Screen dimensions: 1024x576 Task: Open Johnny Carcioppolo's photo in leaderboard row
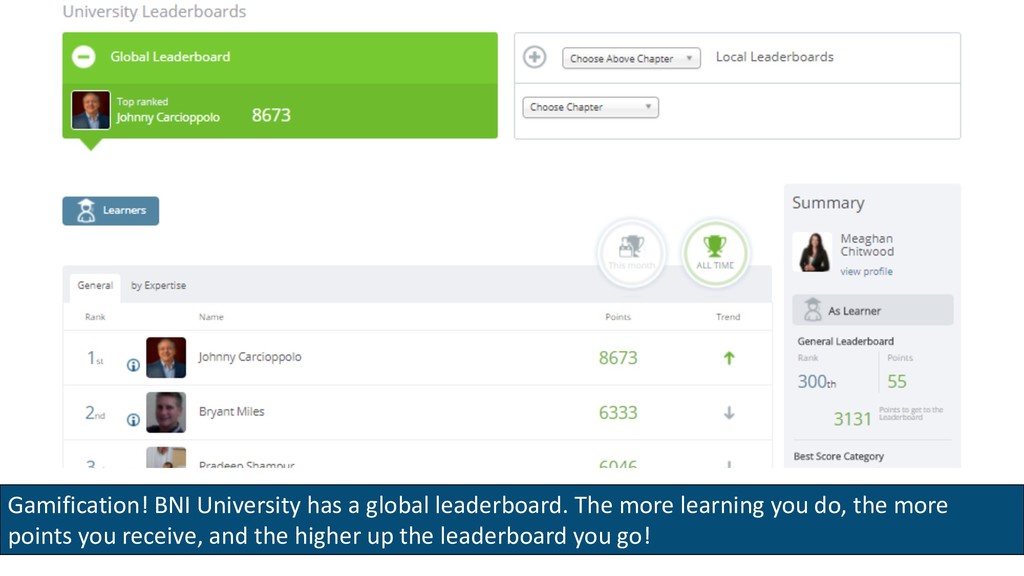pos(166,358)
